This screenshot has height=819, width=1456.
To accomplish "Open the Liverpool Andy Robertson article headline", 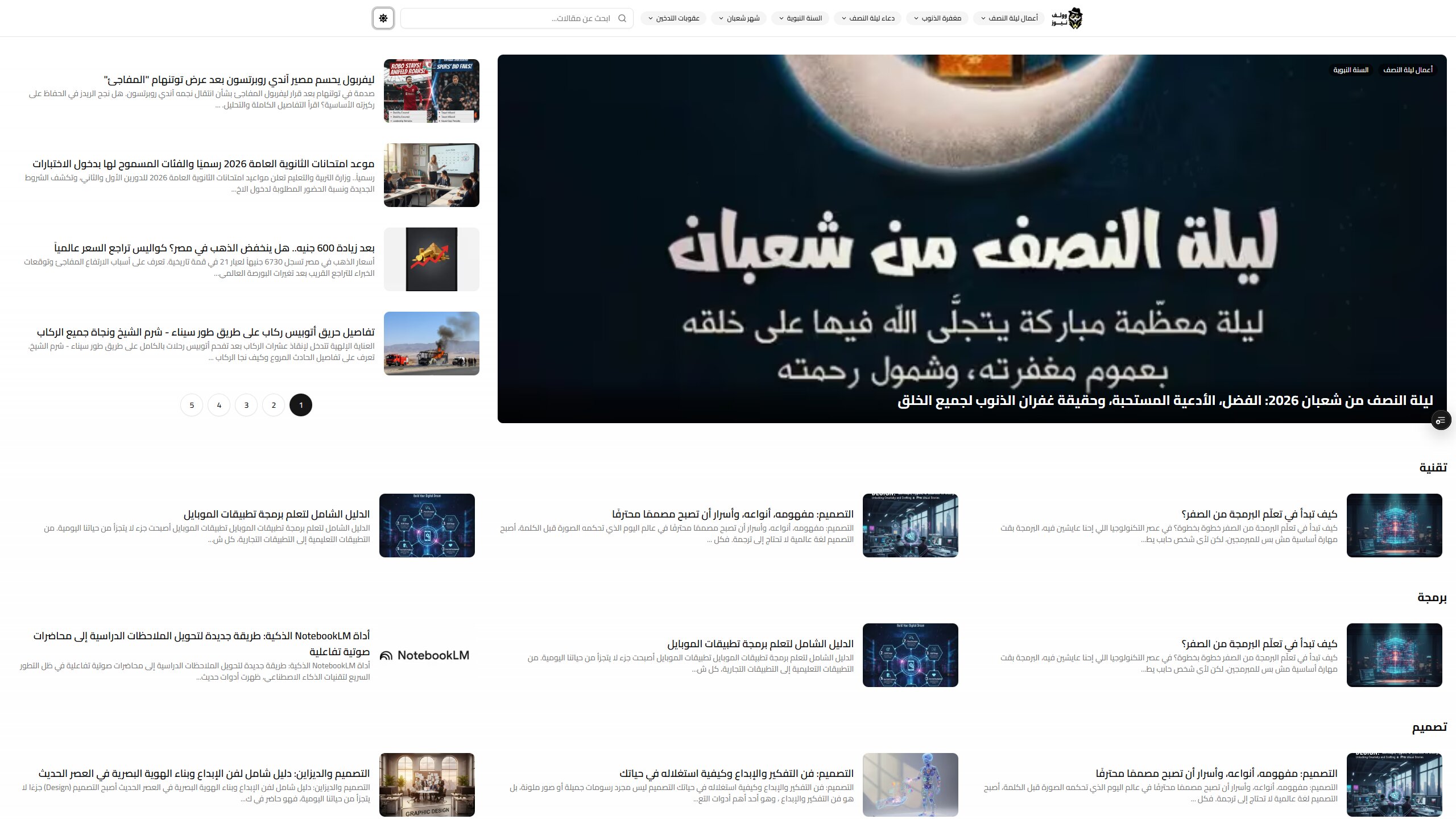I will (239, 80).
